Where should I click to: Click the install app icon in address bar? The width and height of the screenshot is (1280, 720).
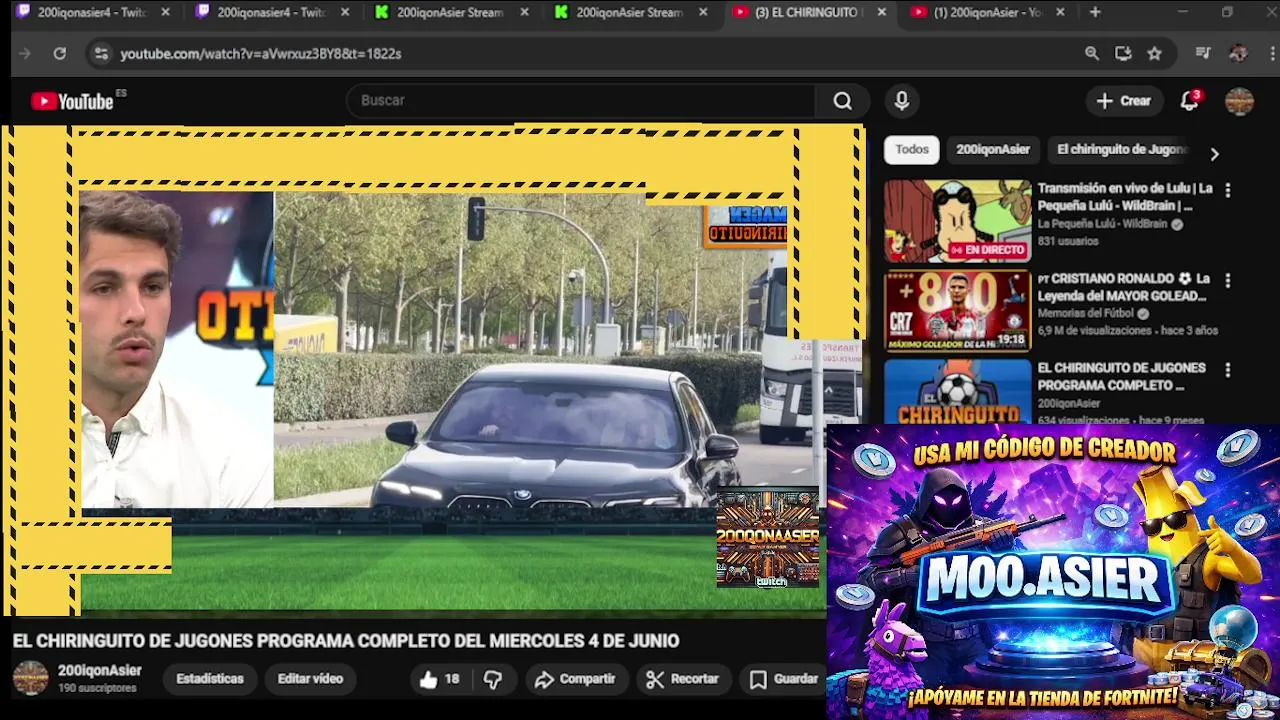[x=1123, y=53]
